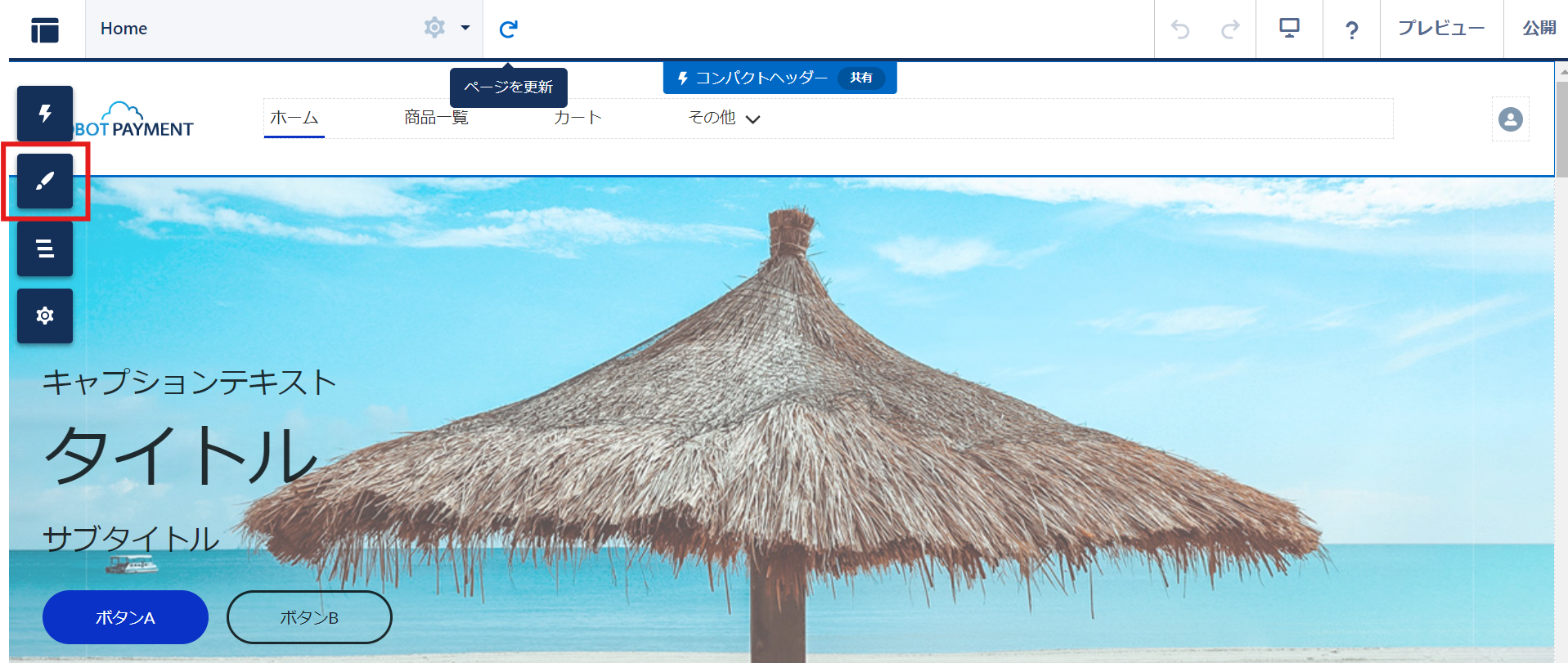
Task: Click the blue ボタンA button
Action: (125, 617)
